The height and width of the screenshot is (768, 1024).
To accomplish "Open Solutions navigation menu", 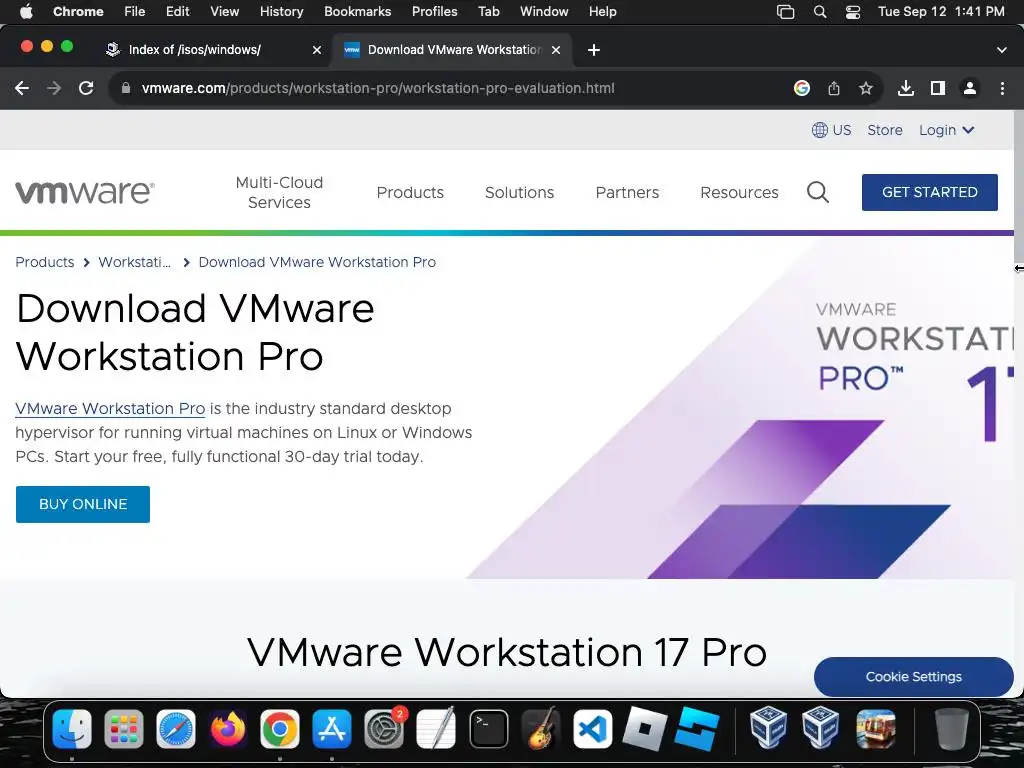I will click(x=519, y=193).
